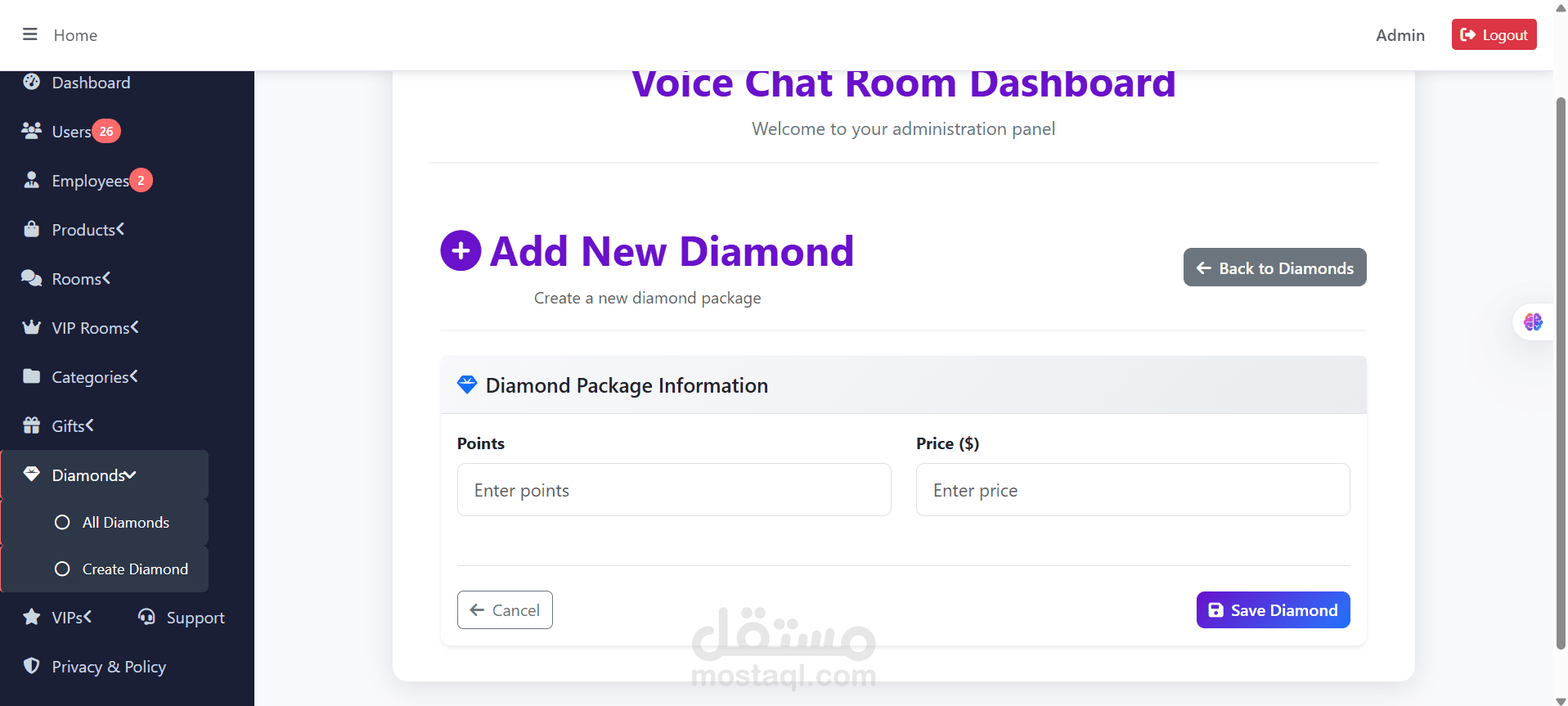Click the Gifts box icon
Viewport: 1568px width, 706px height.
click(32, 425)
